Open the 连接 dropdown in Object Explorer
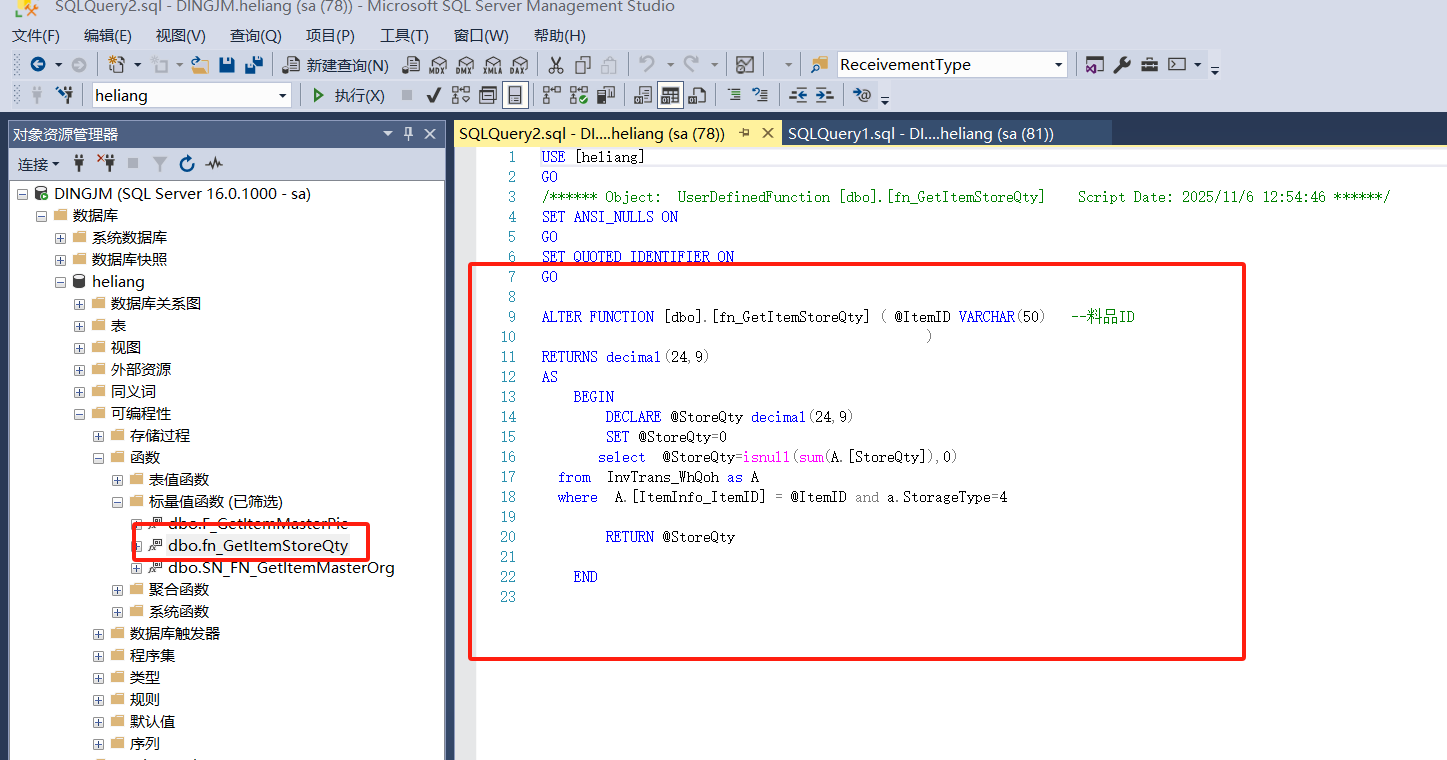Viewport: 1447px width, 760px height. 38,163
